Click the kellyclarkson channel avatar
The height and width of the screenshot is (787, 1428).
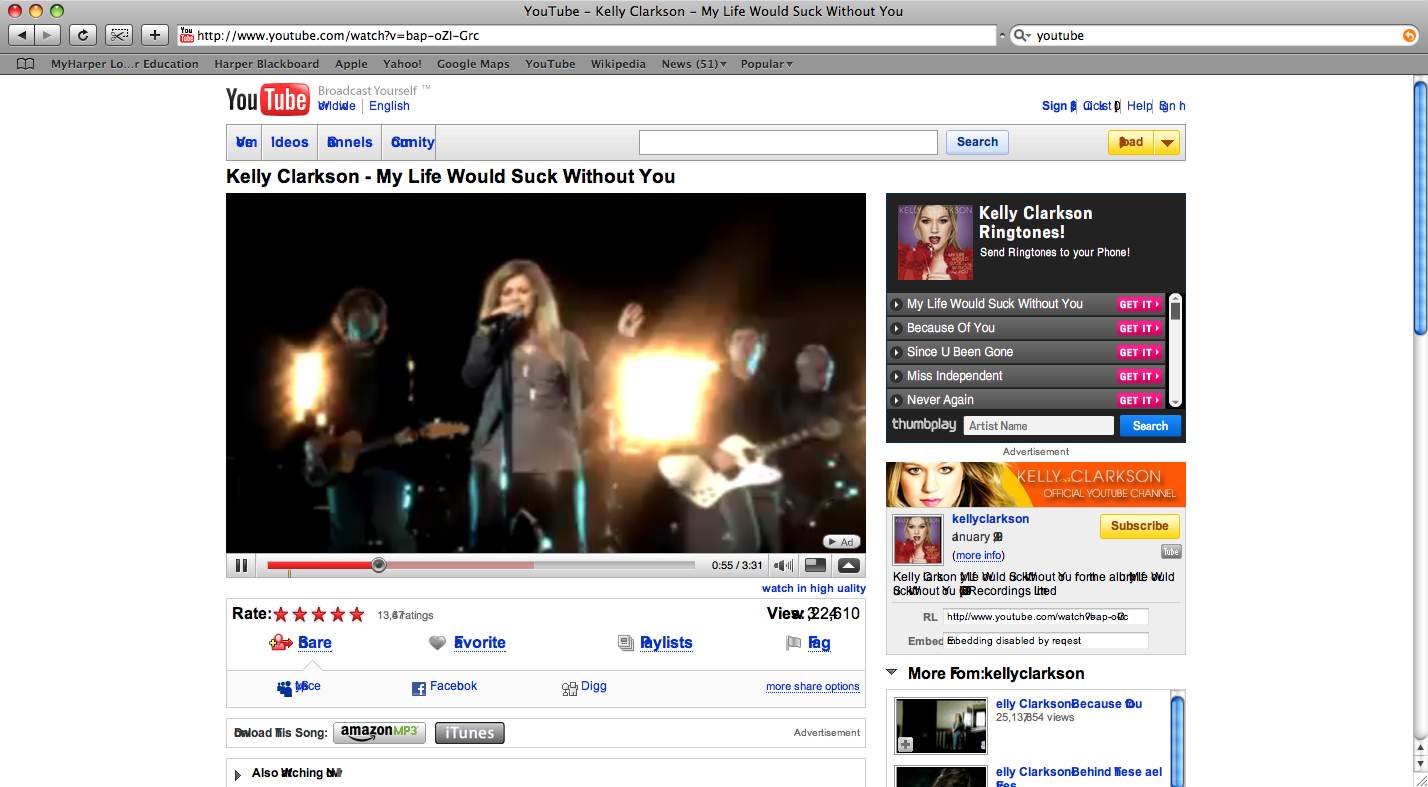918,540
